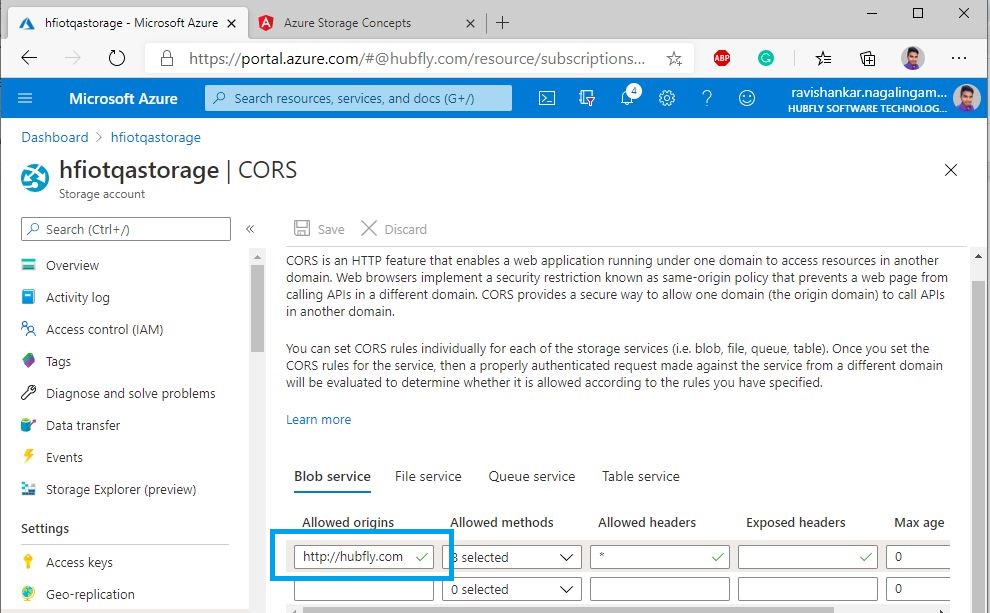Click the resource menu search field
The height and width of the screenshot is (613, 990).
[126, 229]
